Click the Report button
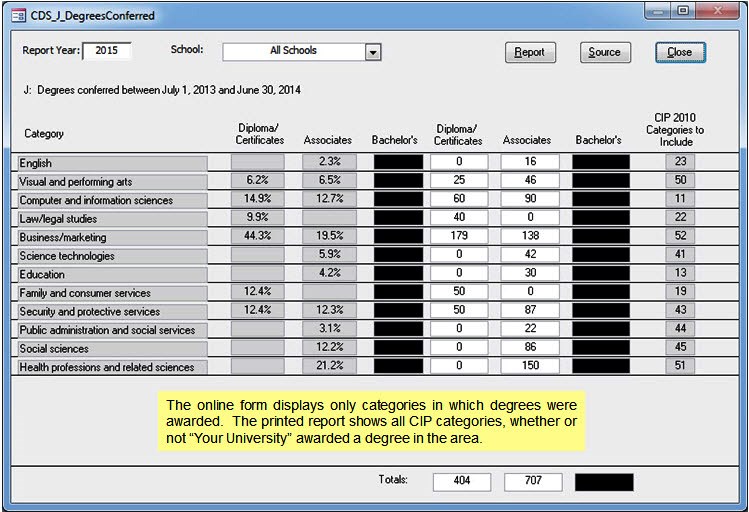749x512 pixels. click(x=530, y=52)
